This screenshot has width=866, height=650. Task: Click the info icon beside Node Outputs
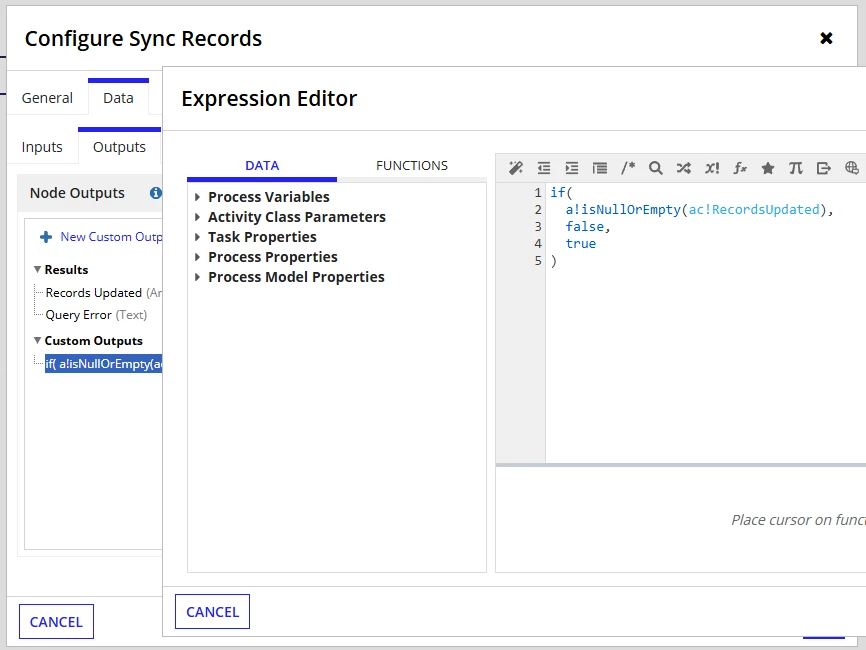pyautogui.click(x=156, y=193)
